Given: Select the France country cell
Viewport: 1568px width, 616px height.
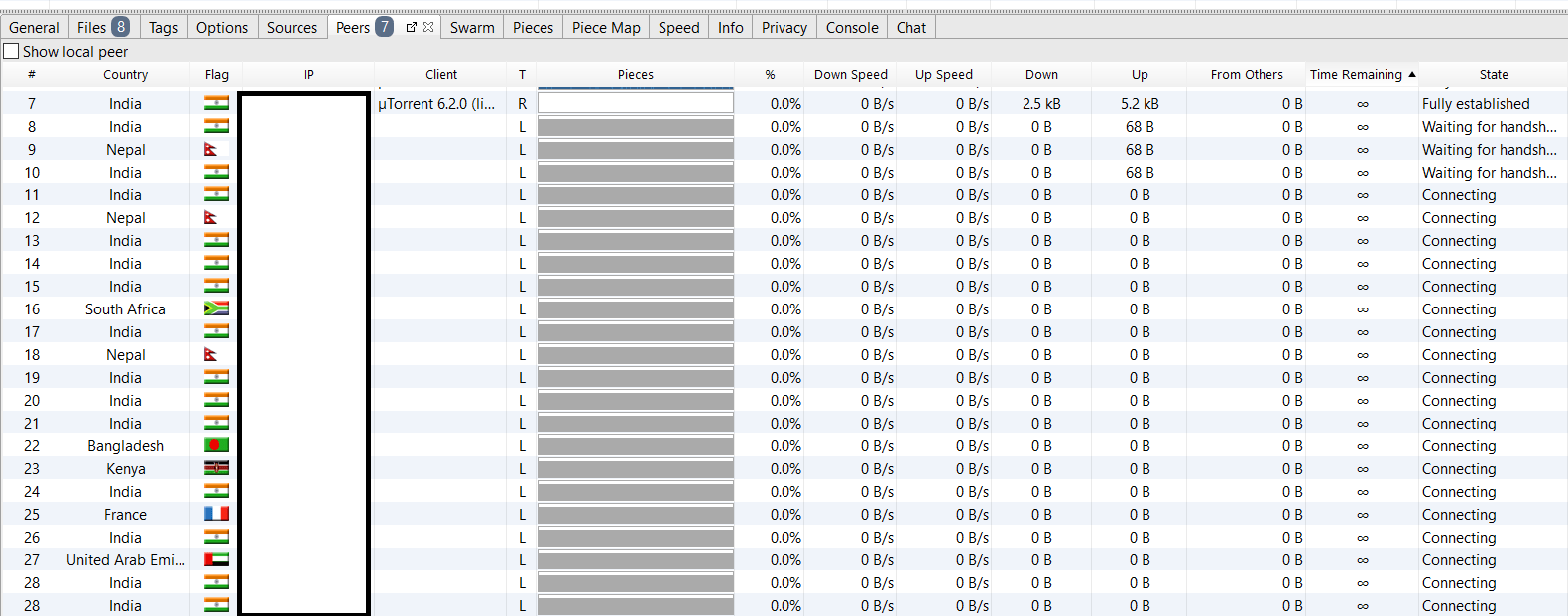Looking at the screenshot, I should coord(125,514).
